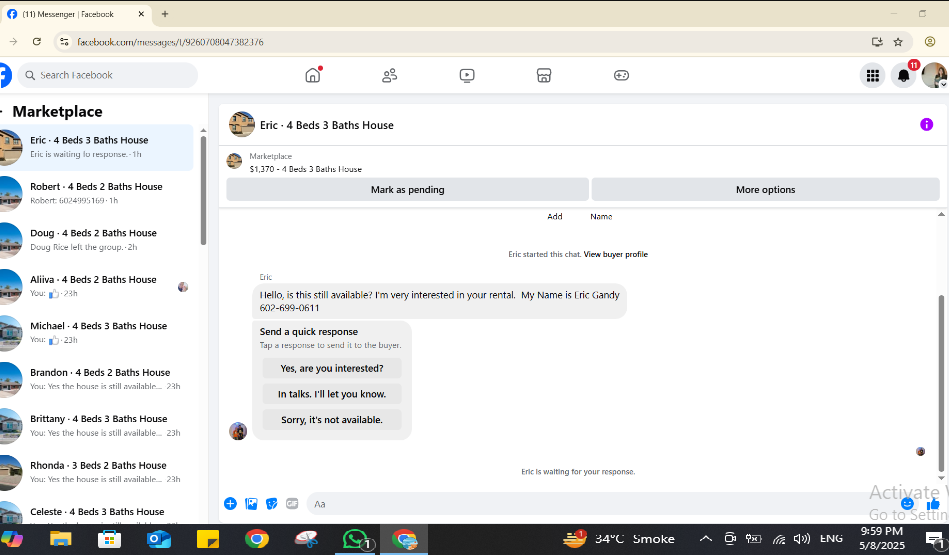This screenshot has height=555, width=949.
Task: Click the attach photo icon in composer
Action: (251, 504)
